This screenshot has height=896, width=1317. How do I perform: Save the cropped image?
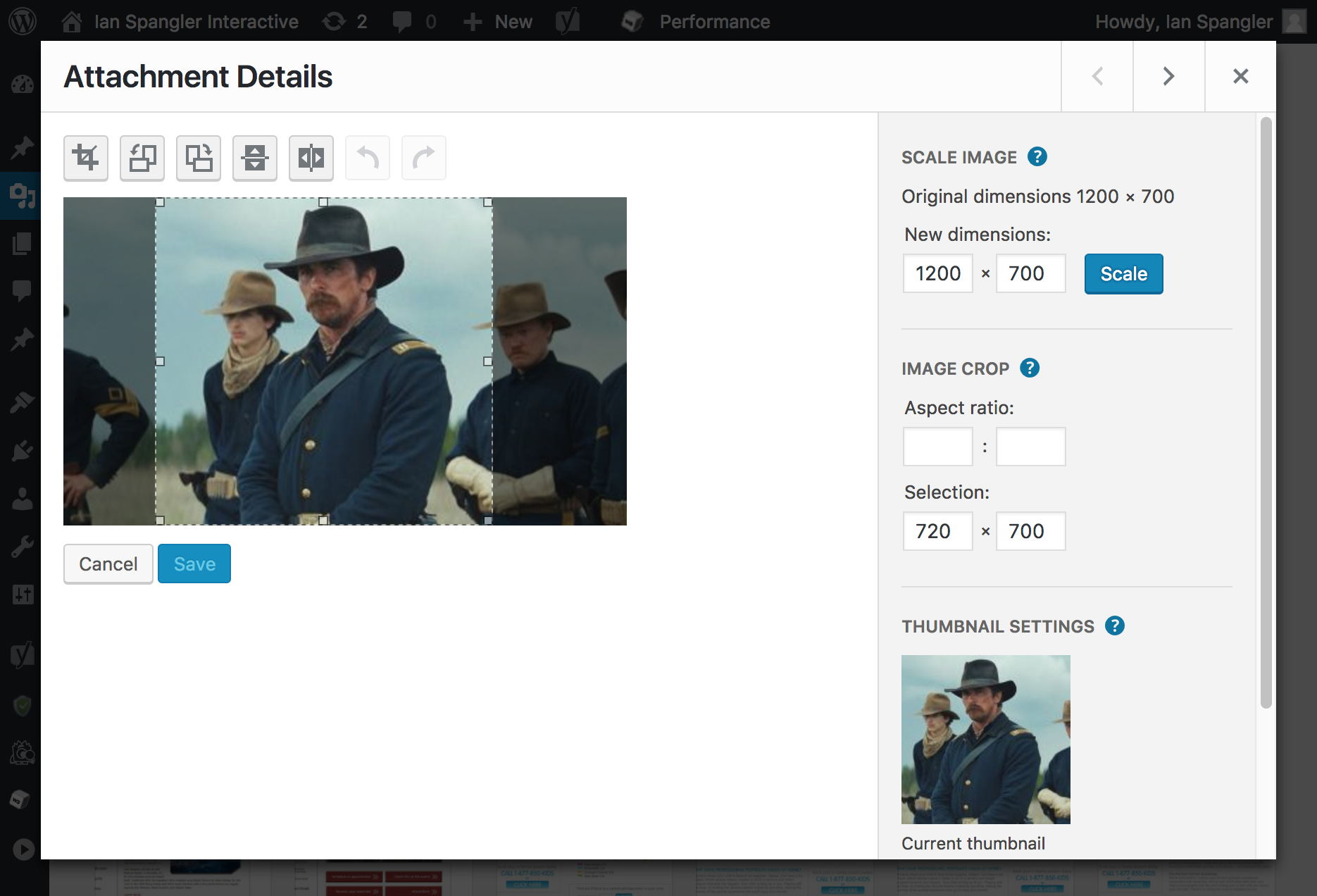coord(194,564)
